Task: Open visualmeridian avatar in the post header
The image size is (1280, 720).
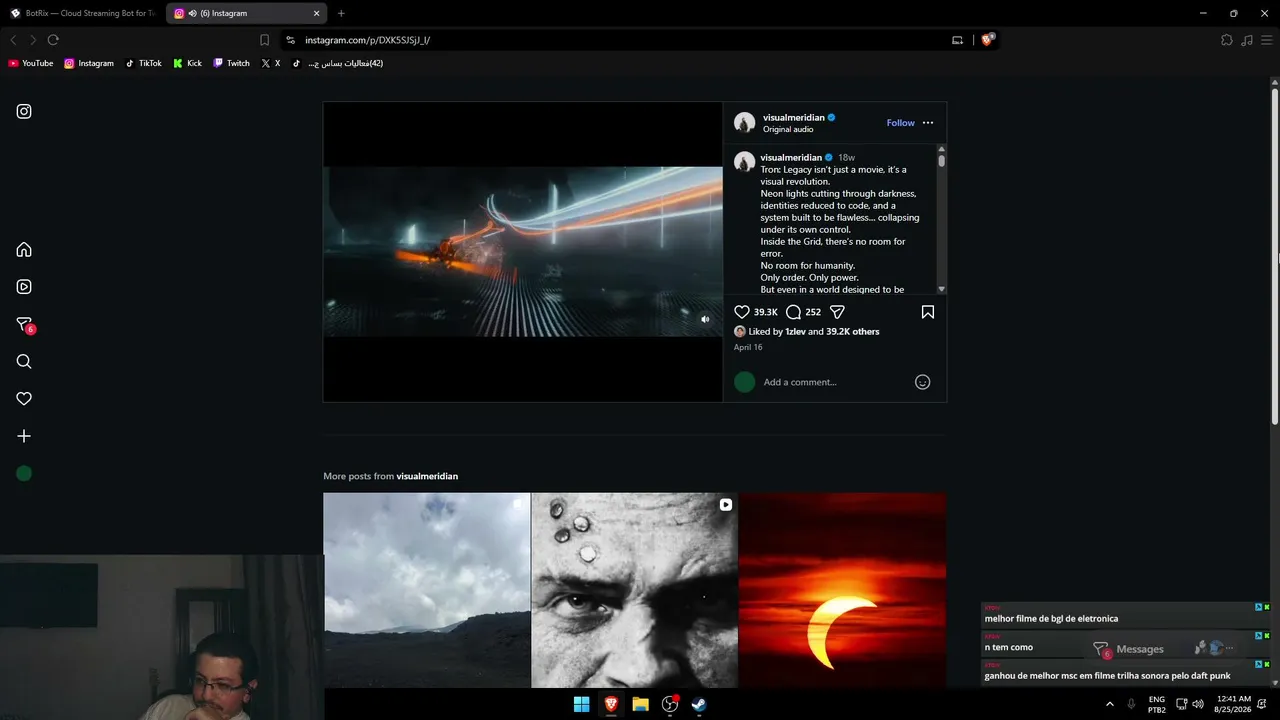Action: [745, 123]
